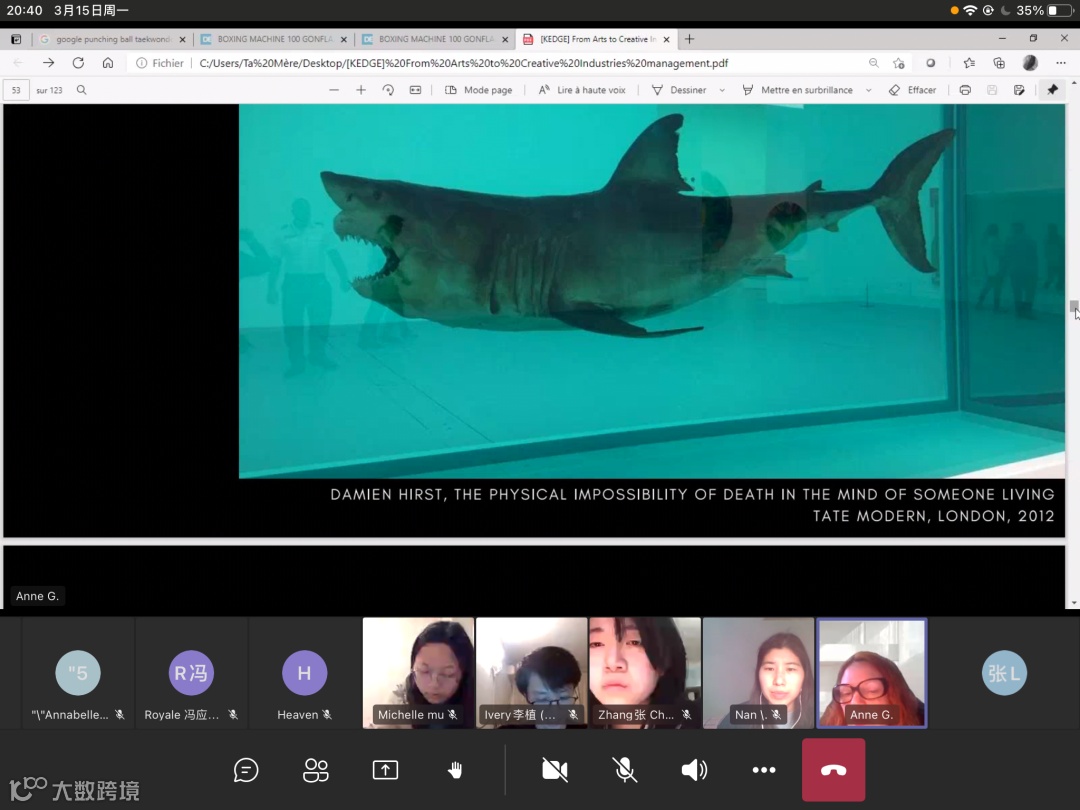Select Nan participant video thumbnail

(x=758, y=672)
